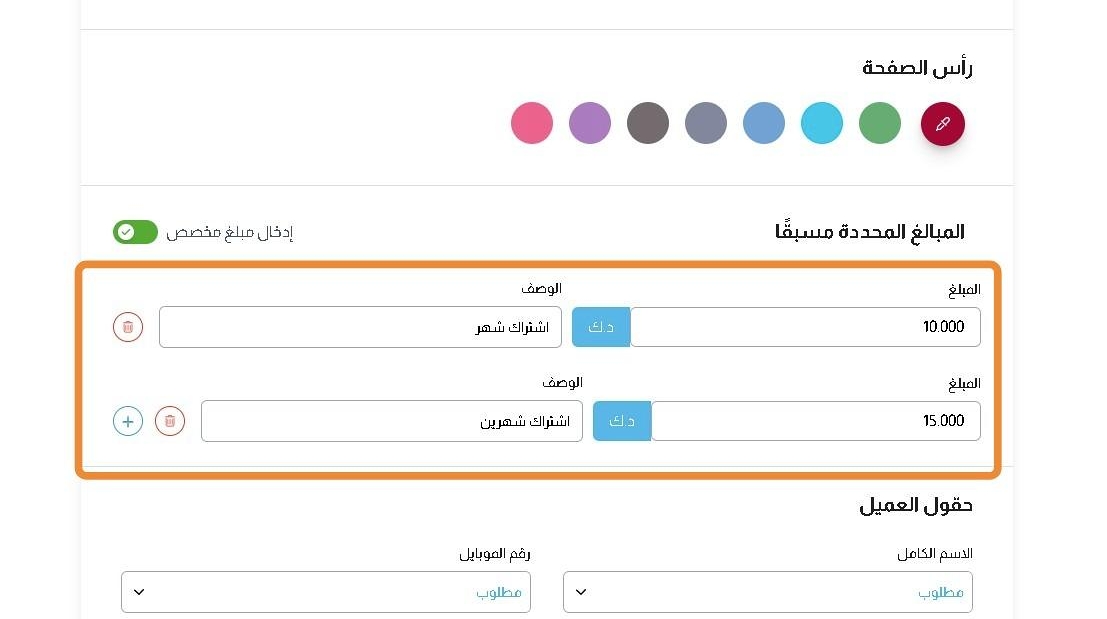Select the purple header color
The height and width of the screenshot is (619, 1107).
click(x=590, y=123)
